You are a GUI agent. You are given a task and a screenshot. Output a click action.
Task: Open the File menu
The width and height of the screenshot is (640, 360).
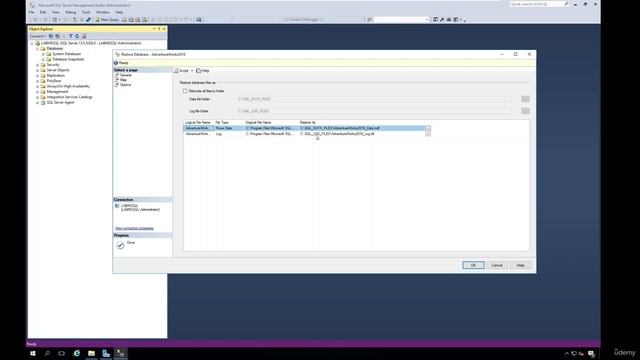31,12
